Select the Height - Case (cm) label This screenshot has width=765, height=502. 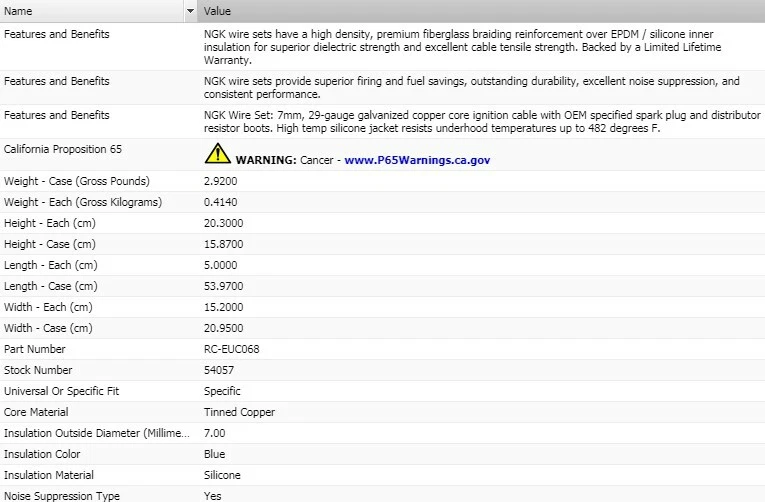point(50,244)
